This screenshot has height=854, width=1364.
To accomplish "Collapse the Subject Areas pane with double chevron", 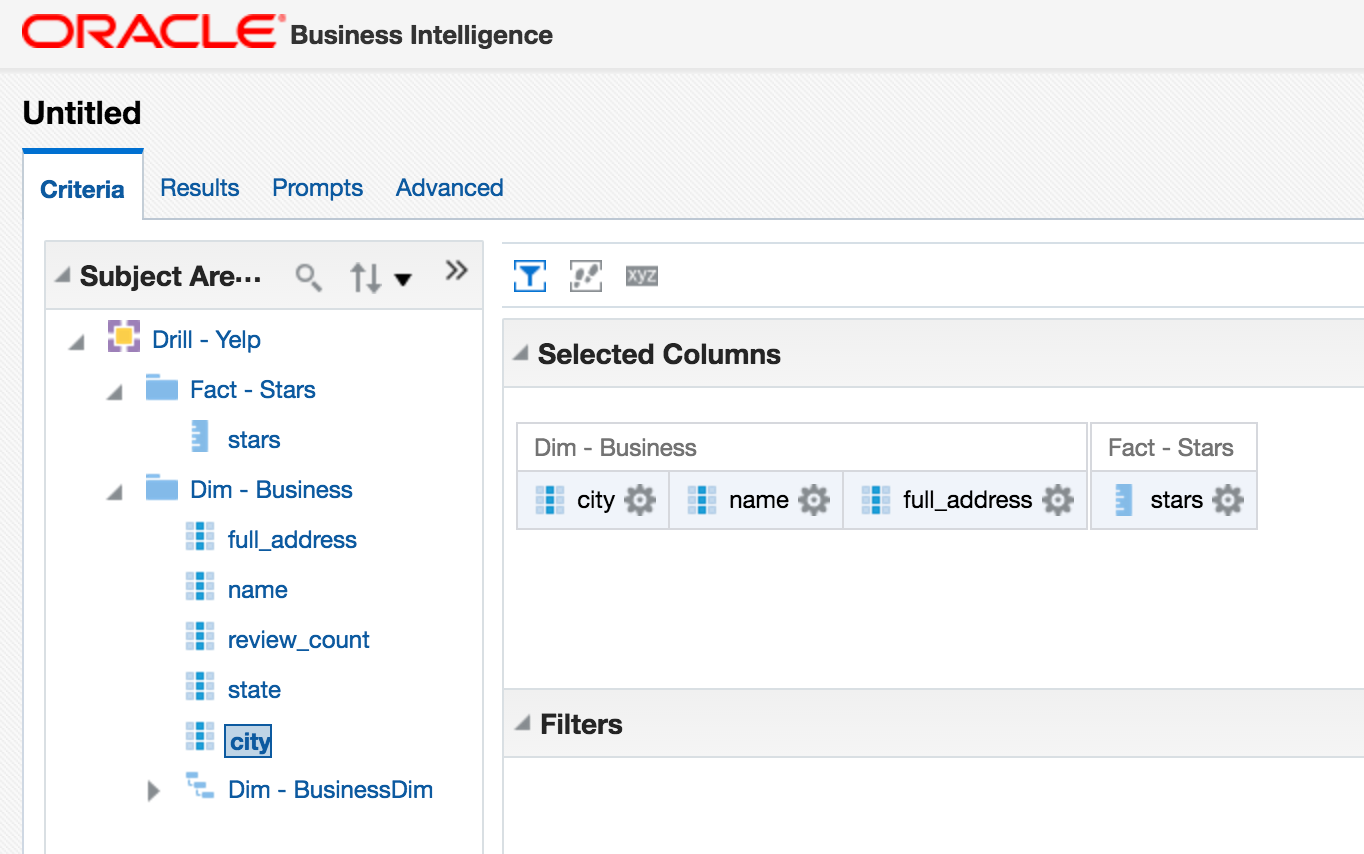I will click(456, 270).
